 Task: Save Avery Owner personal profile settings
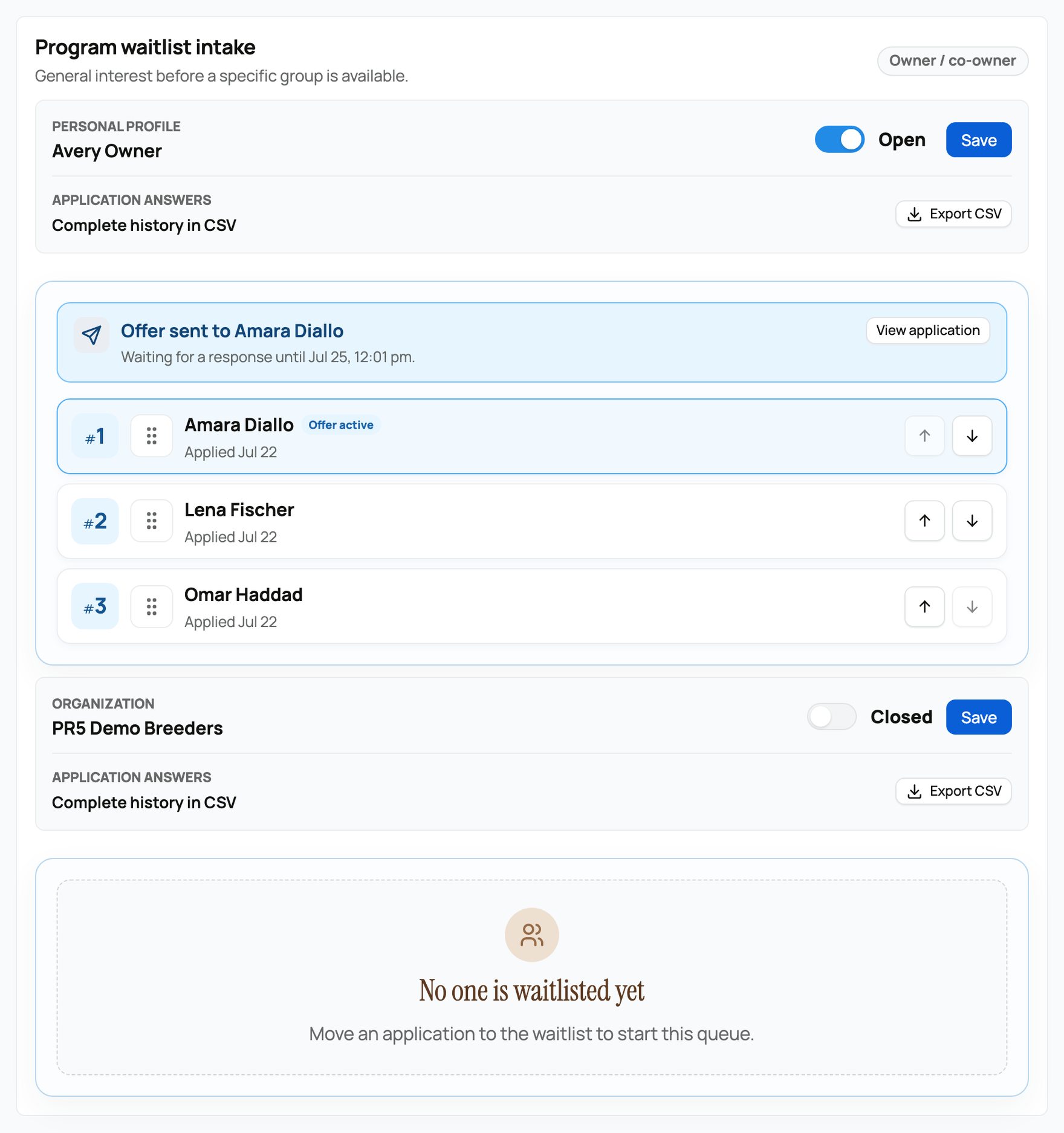pos(979,140)
